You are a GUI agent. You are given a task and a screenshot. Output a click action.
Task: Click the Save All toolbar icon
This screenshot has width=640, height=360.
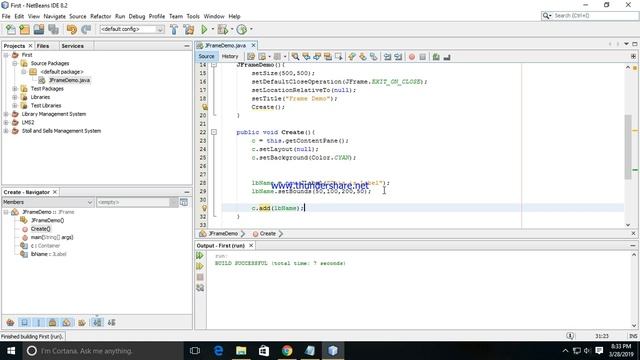[53, 29]
